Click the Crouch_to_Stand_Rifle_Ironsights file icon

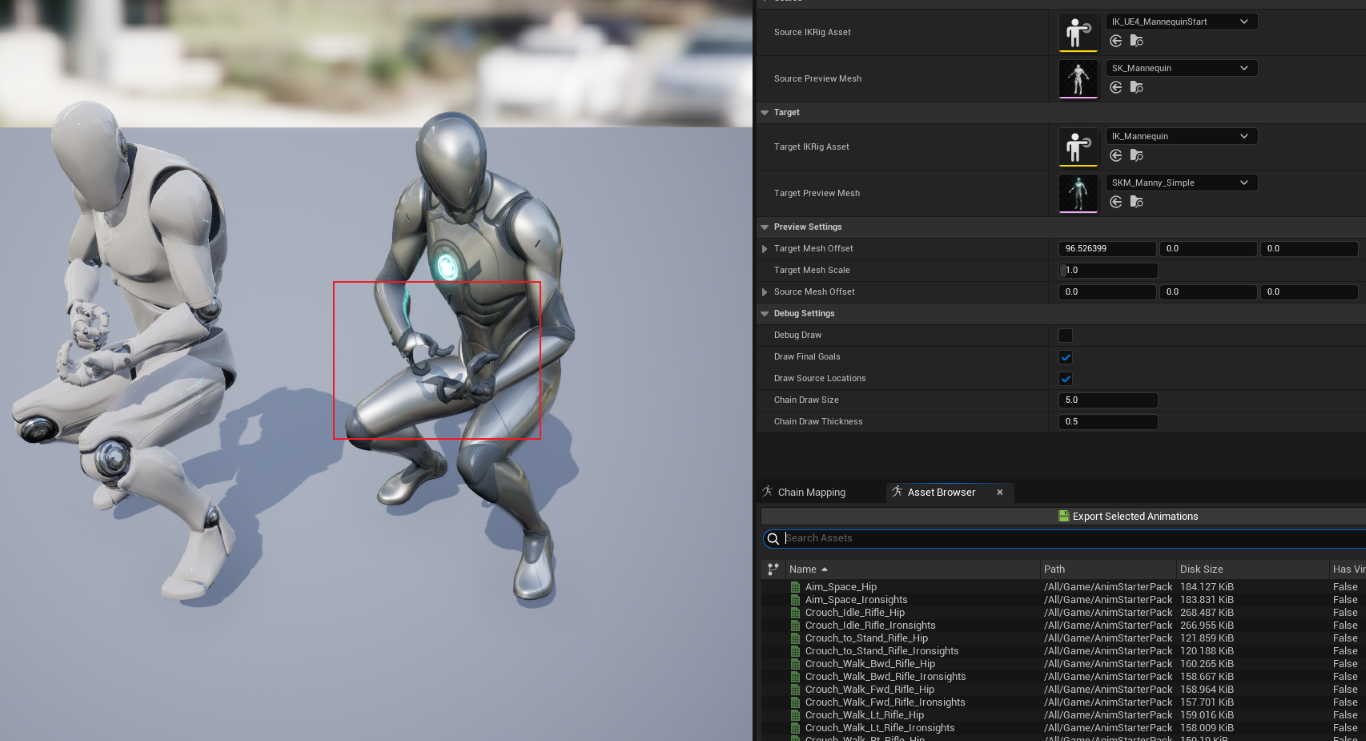796,651
